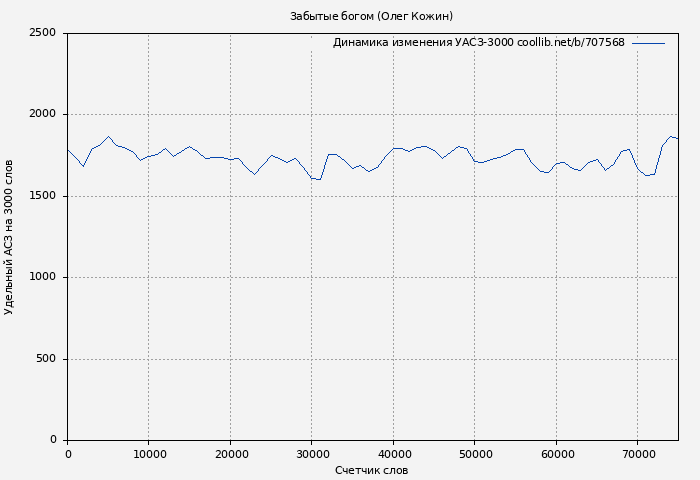Screen dimensions: 700x480
Task: Click the 70000 label on the x-axis
Action: coord(638,454)
